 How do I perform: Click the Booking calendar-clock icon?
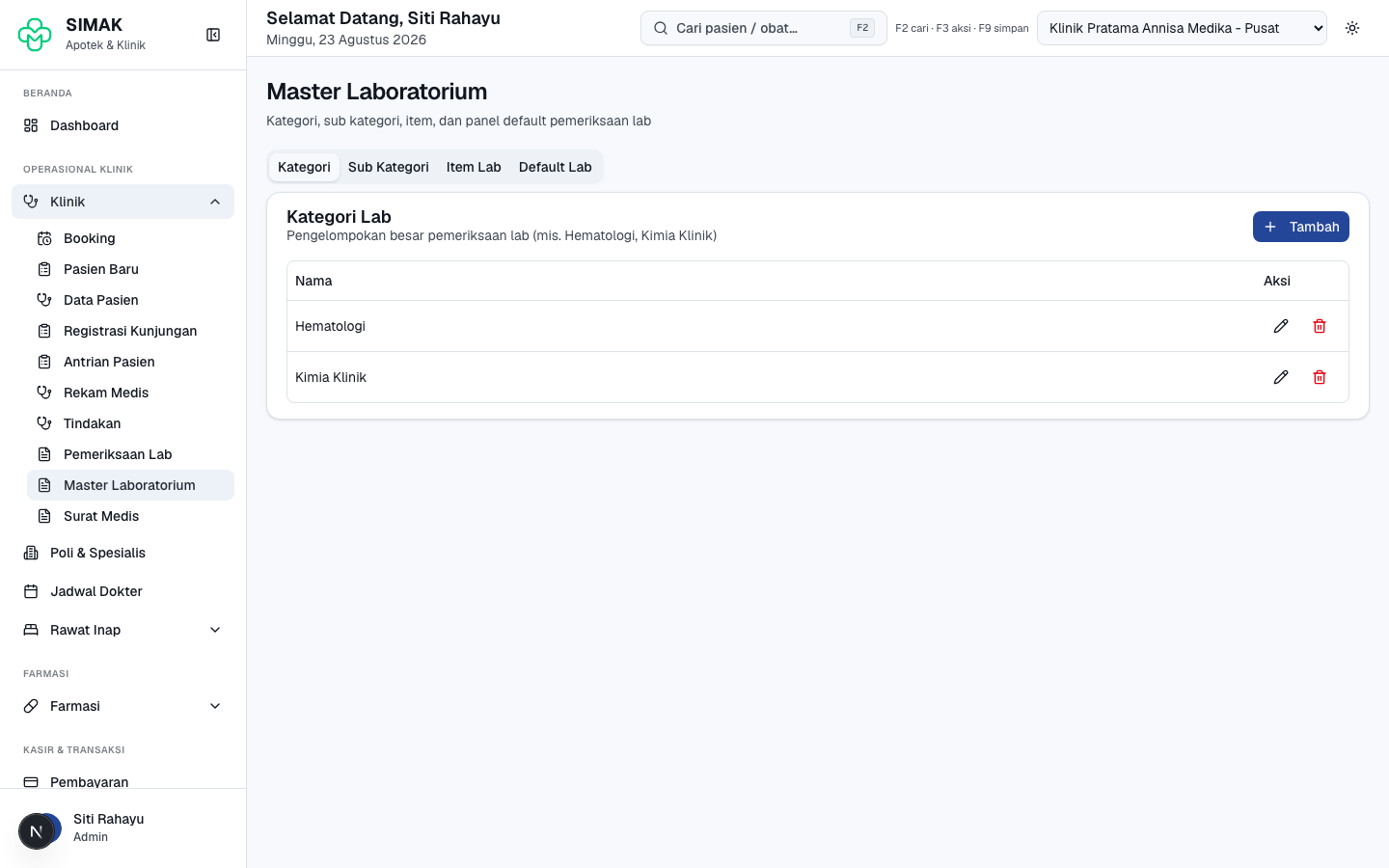44,238
